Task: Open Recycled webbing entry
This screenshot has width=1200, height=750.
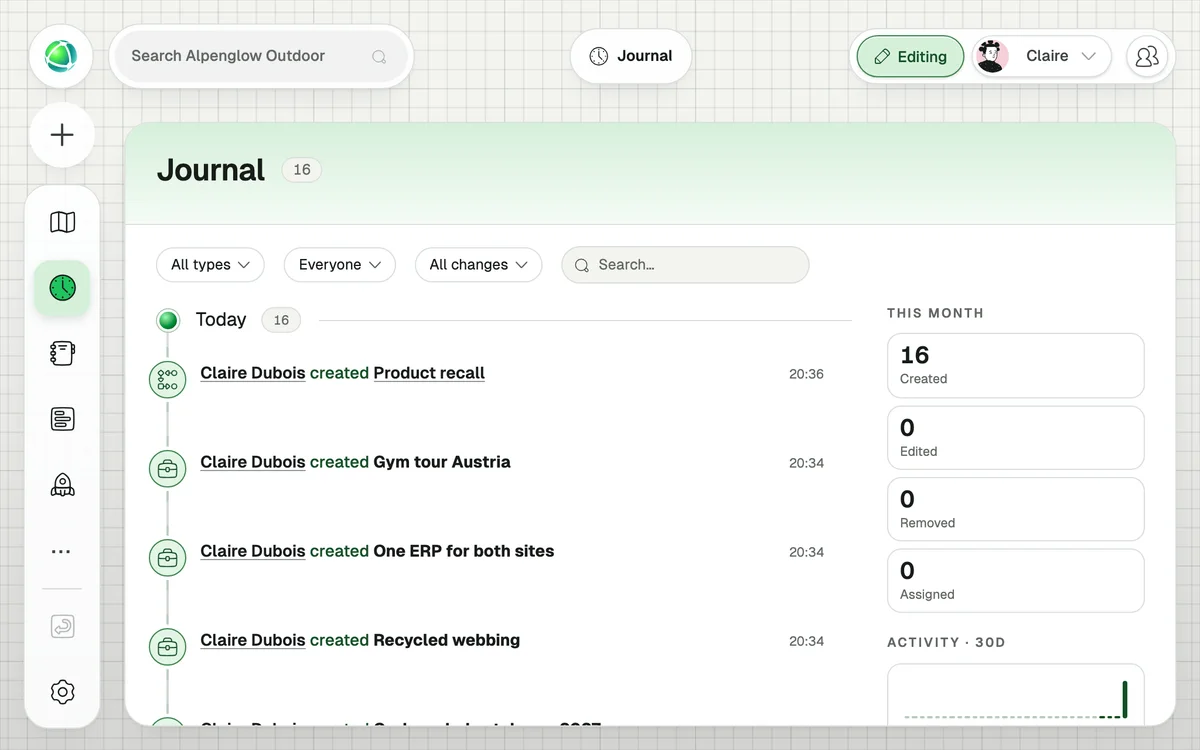Action: [x=447, y=640]
